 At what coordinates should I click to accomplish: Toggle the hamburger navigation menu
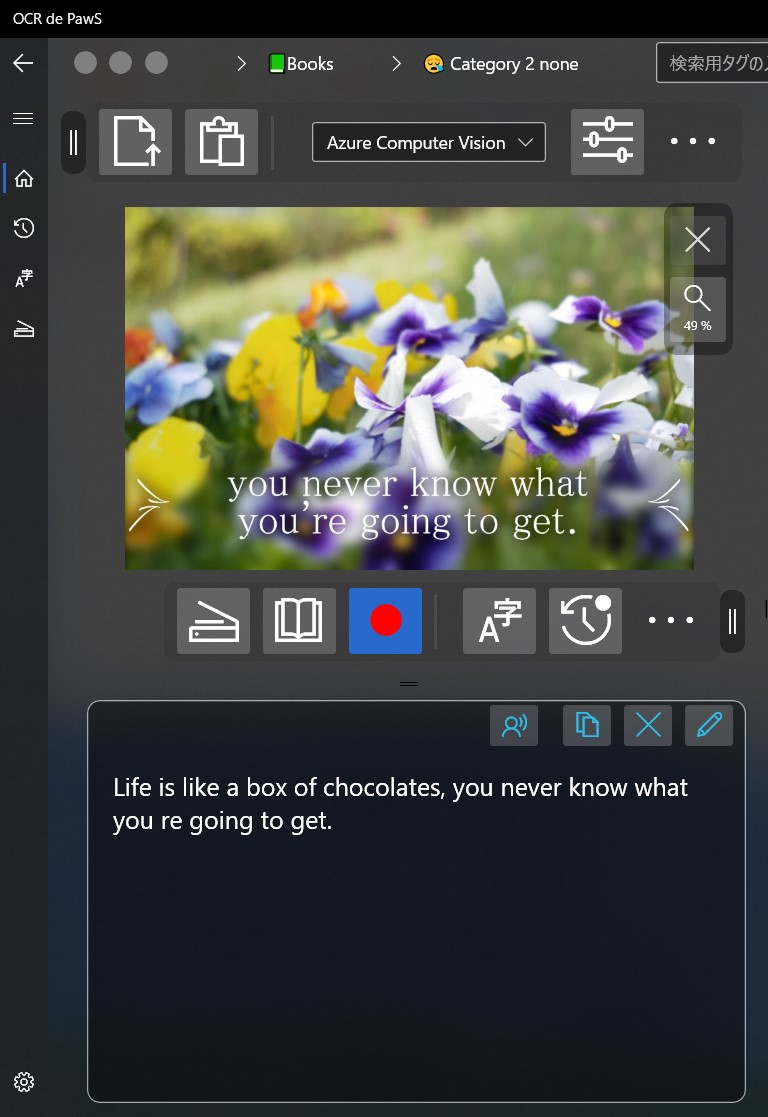point(23,119)
